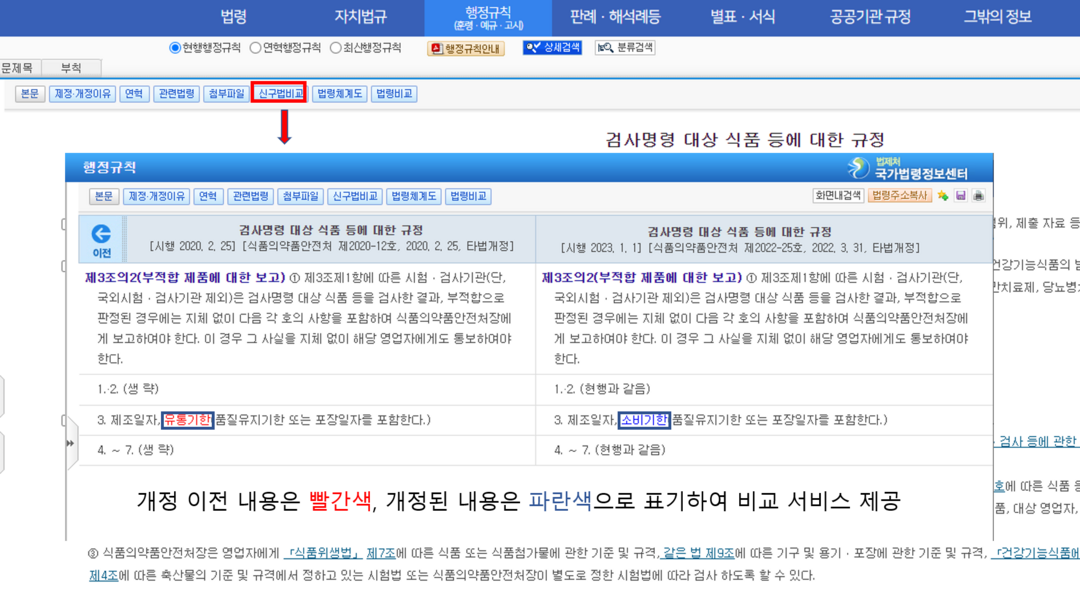Screen dimensions: 1080x594
Task: Select the 현행행정규칙 radio button
Action: pyautogui.click(x=176, y=48)
